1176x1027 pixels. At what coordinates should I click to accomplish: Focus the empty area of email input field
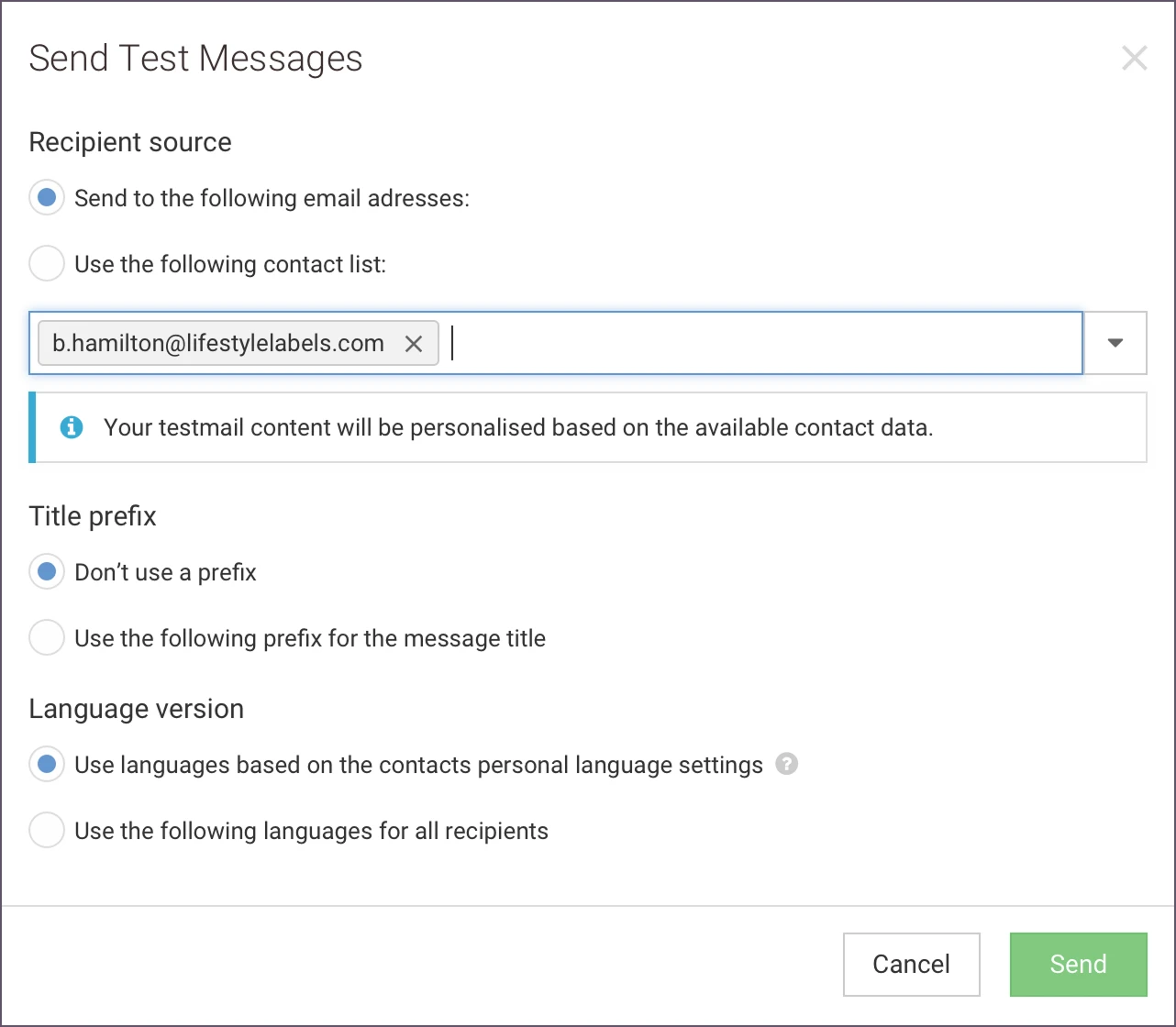point(761,344)
